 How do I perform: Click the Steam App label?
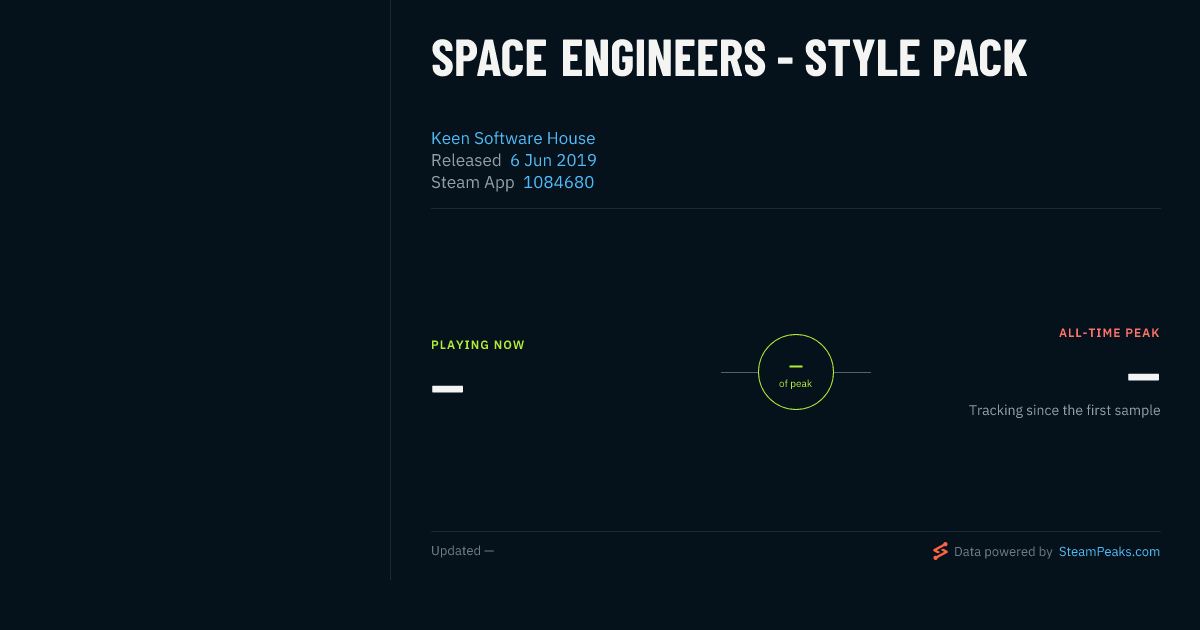pos(473,182)
